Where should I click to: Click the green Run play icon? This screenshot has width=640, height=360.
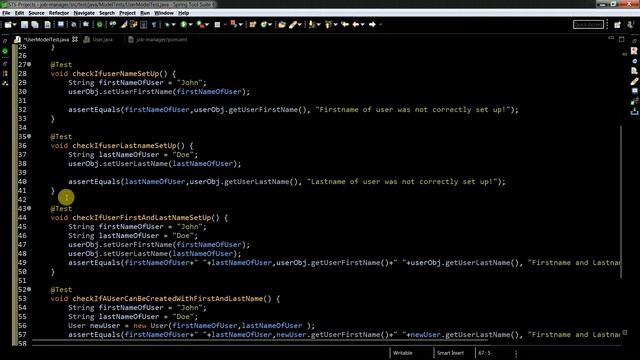point(184,24)
